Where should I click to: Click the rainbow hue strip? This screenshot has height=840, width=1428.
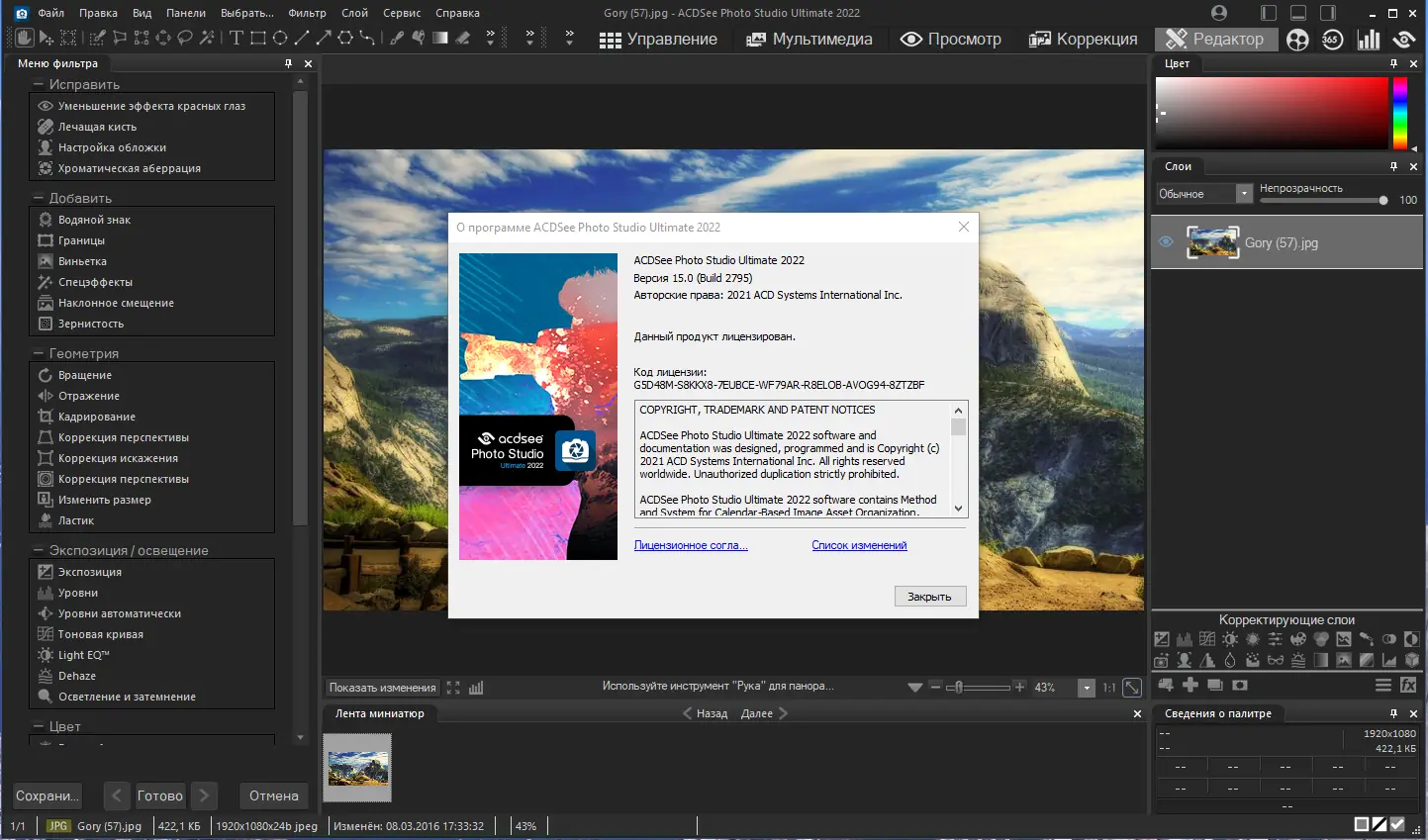coord(1400,114)
